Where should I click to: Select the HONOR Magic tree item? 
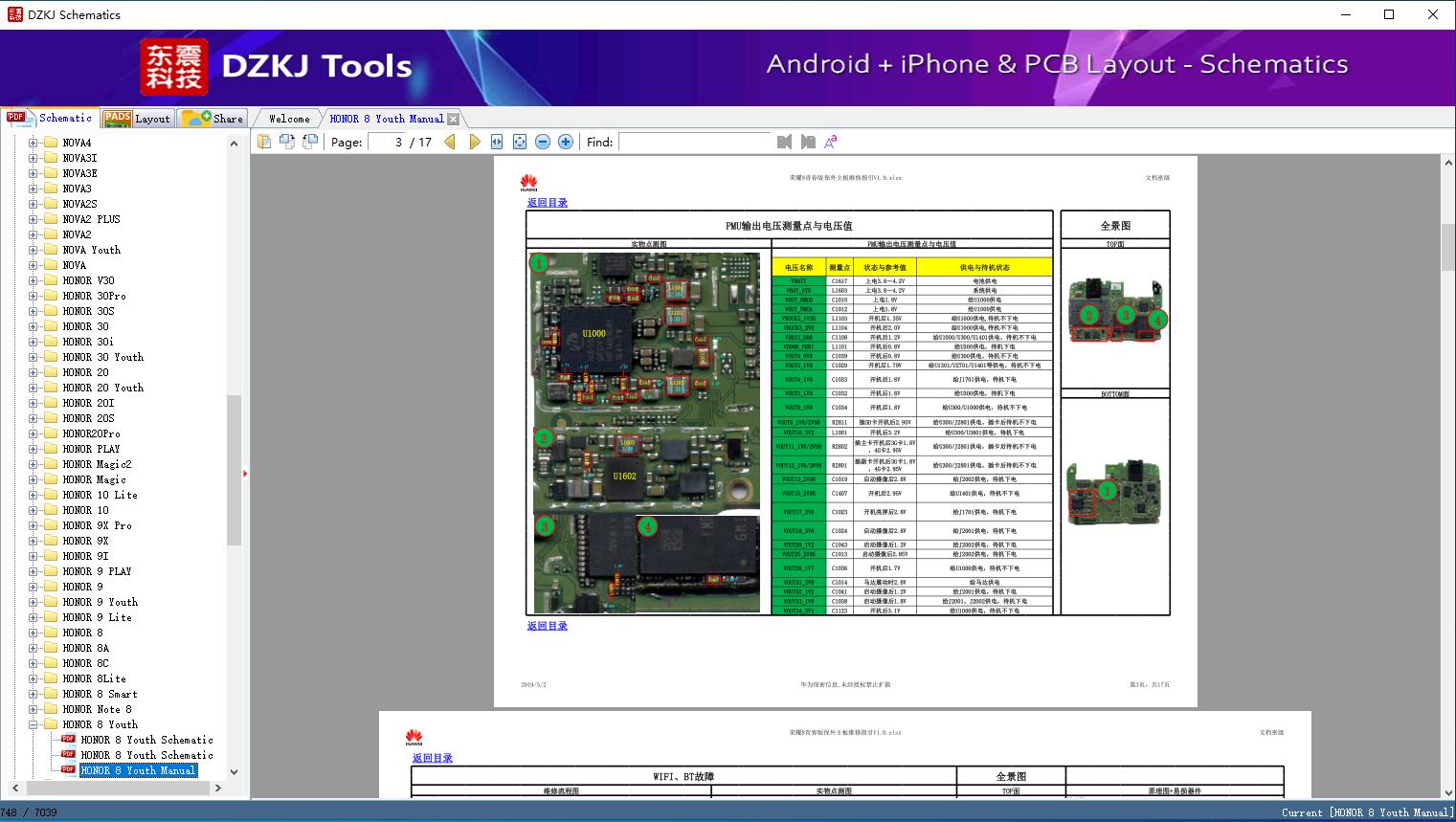tap(94, 479)
